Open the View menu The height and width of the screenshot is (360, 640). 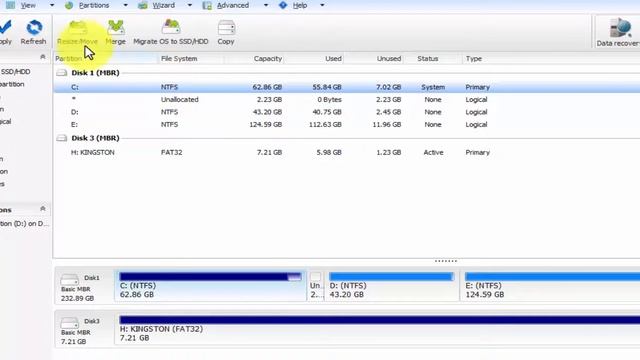[x=28, y=5]
